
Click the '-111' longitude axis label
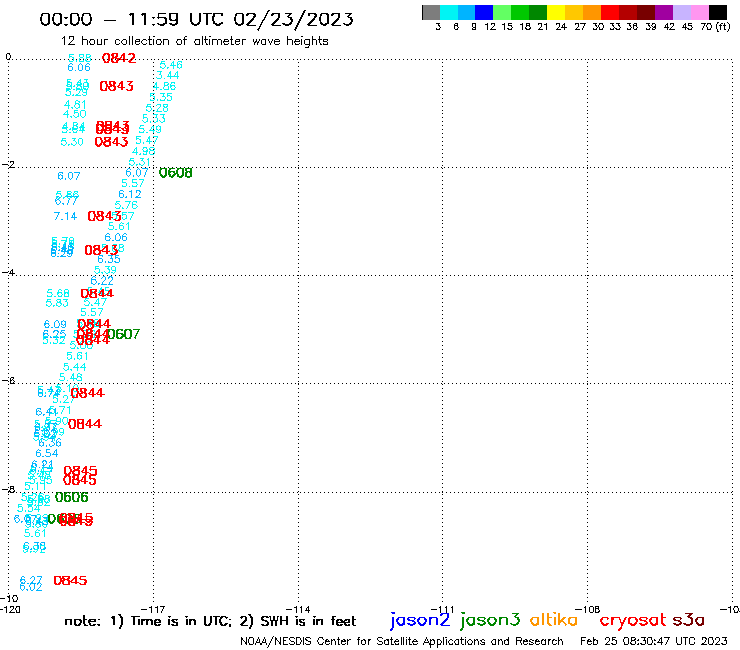click(443, 609)
